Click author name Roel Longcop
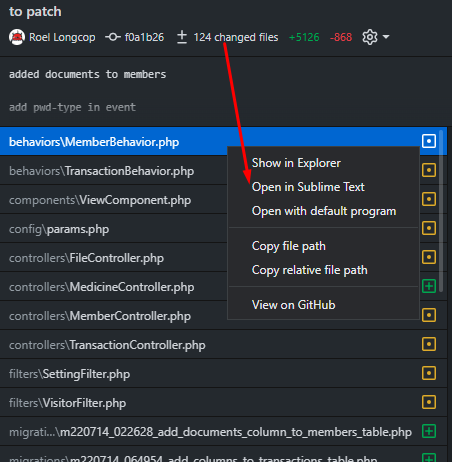452x462 pixels. pos(62,37)
